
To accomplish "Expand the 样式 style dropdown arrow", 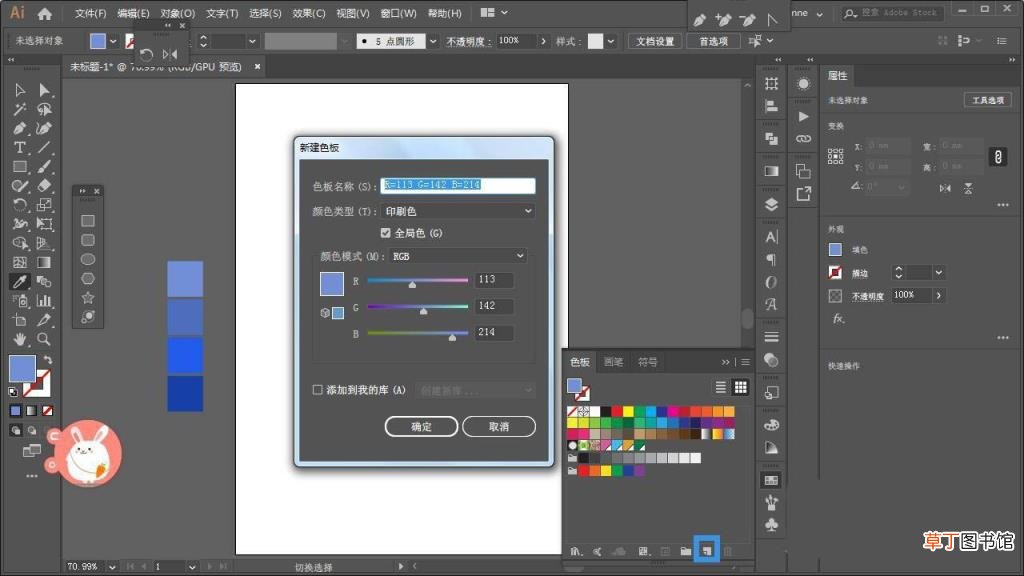I will 611,41.
